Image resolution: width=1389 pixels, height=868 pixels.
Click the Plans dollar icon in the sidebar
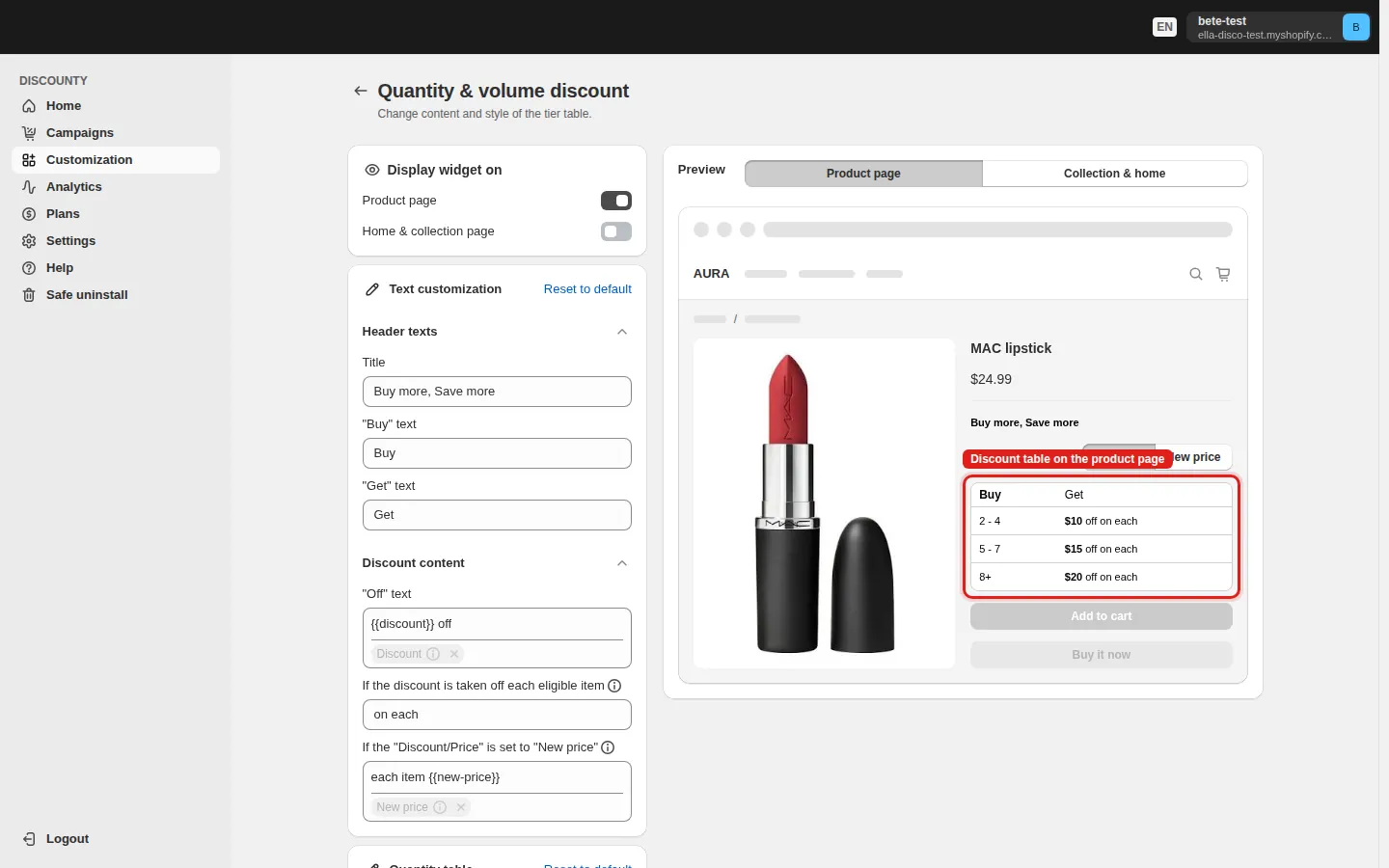(29, 214)
